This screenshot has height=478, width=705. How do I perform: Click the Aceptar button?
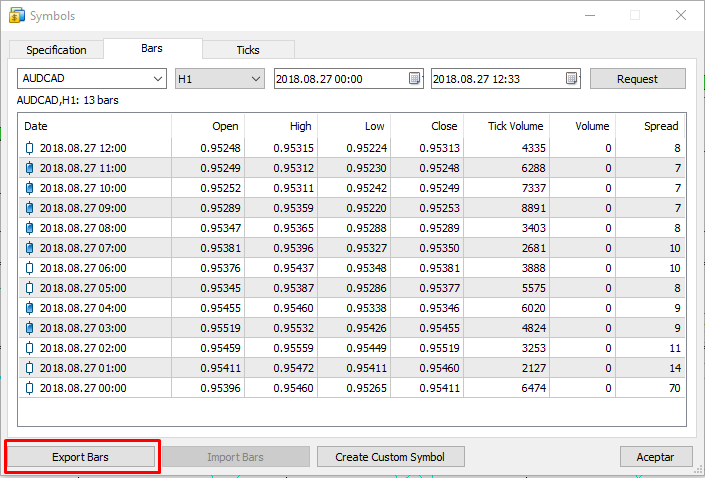[656, 457]
